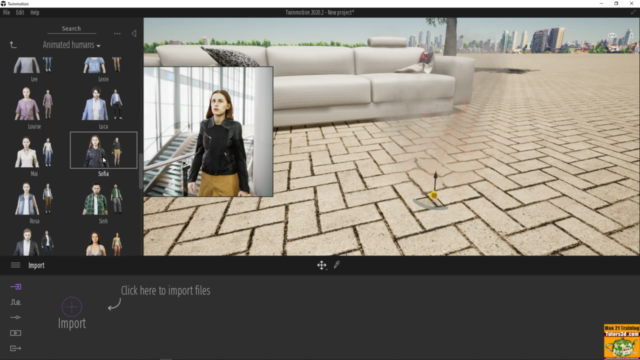Select the Sinh character thumbnail
The width and height of the screenshot is (640, 360).
[x=103, y=198]
